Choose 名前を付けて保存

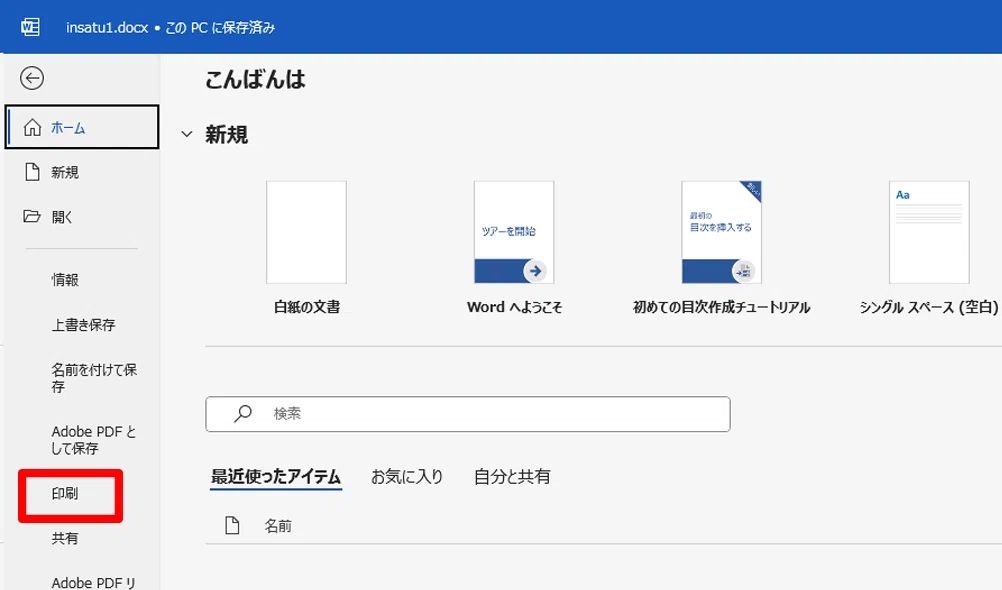[94, 378]
